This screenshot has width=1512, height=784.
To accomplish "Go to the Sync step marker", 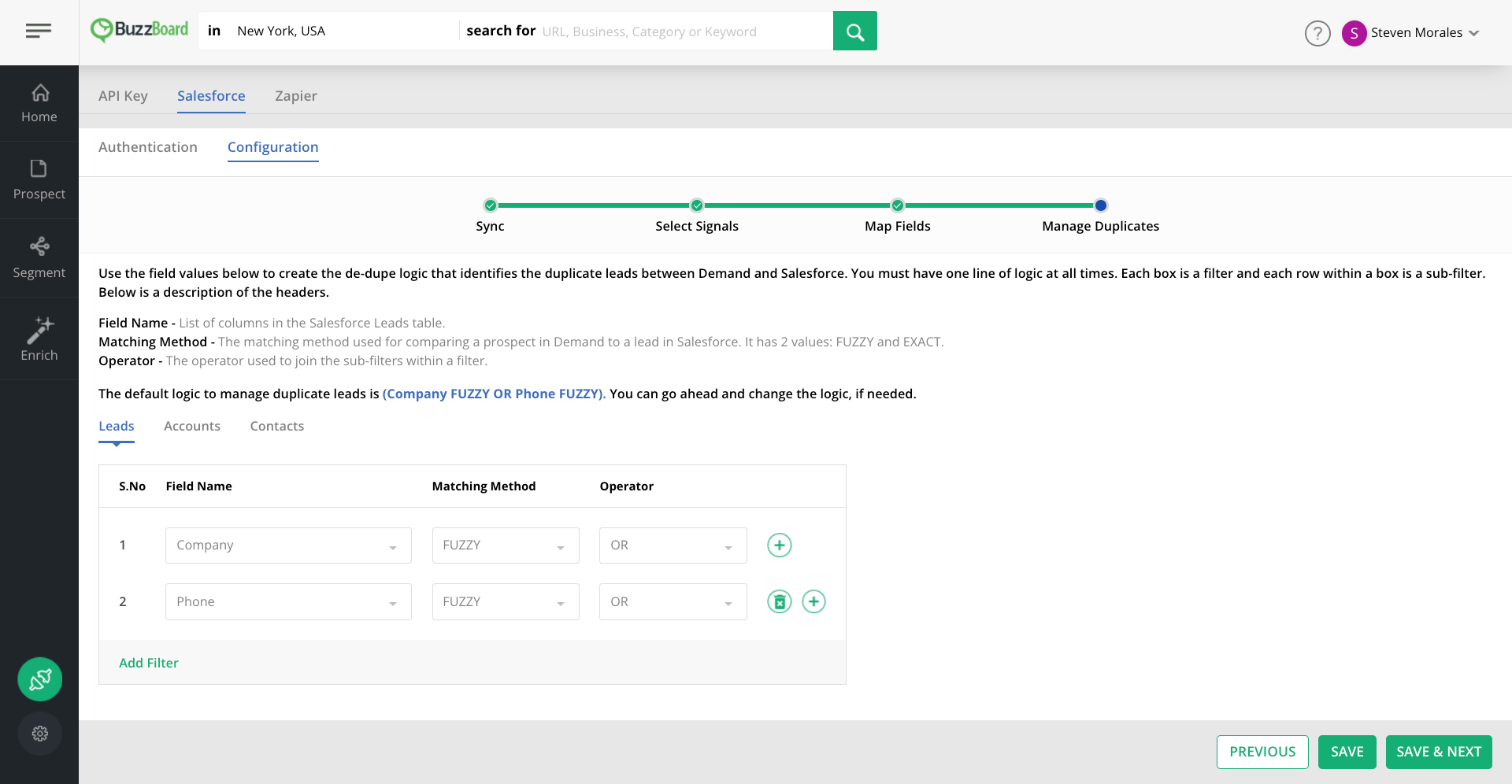I will pos(491,205).
